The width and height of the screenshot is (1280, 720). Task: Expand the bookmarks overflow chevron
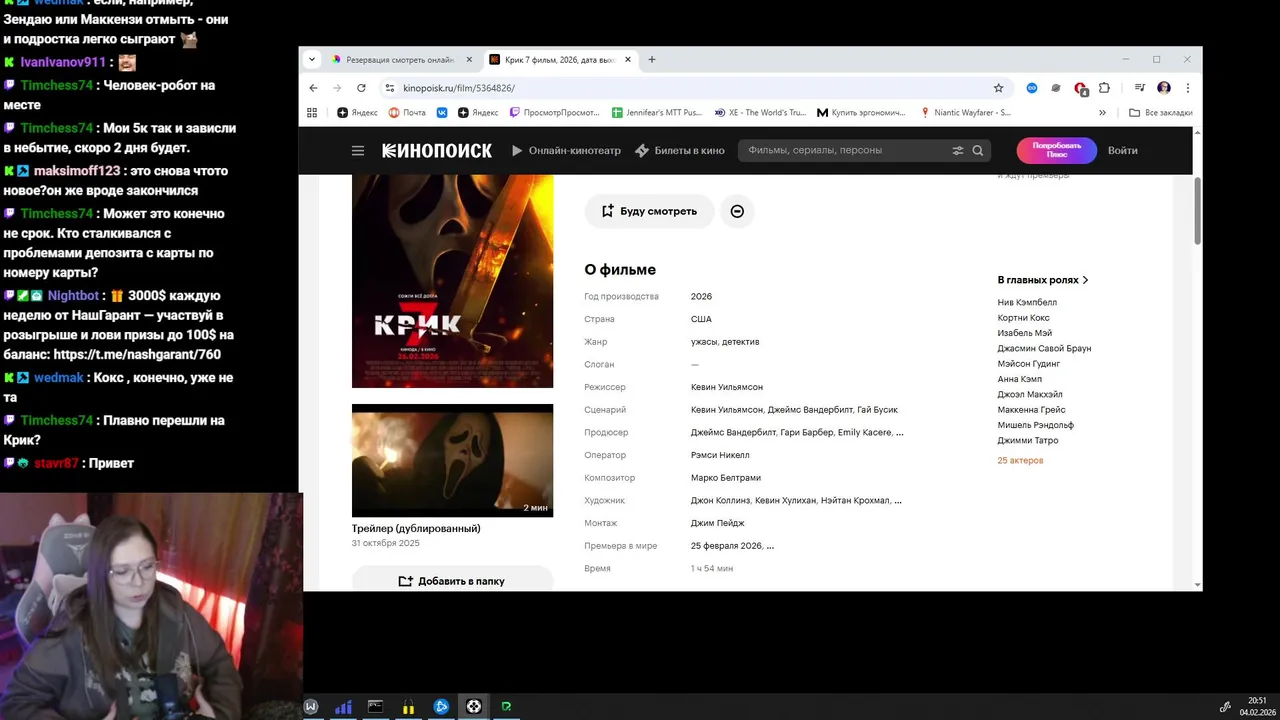[x=1102, y=113]
